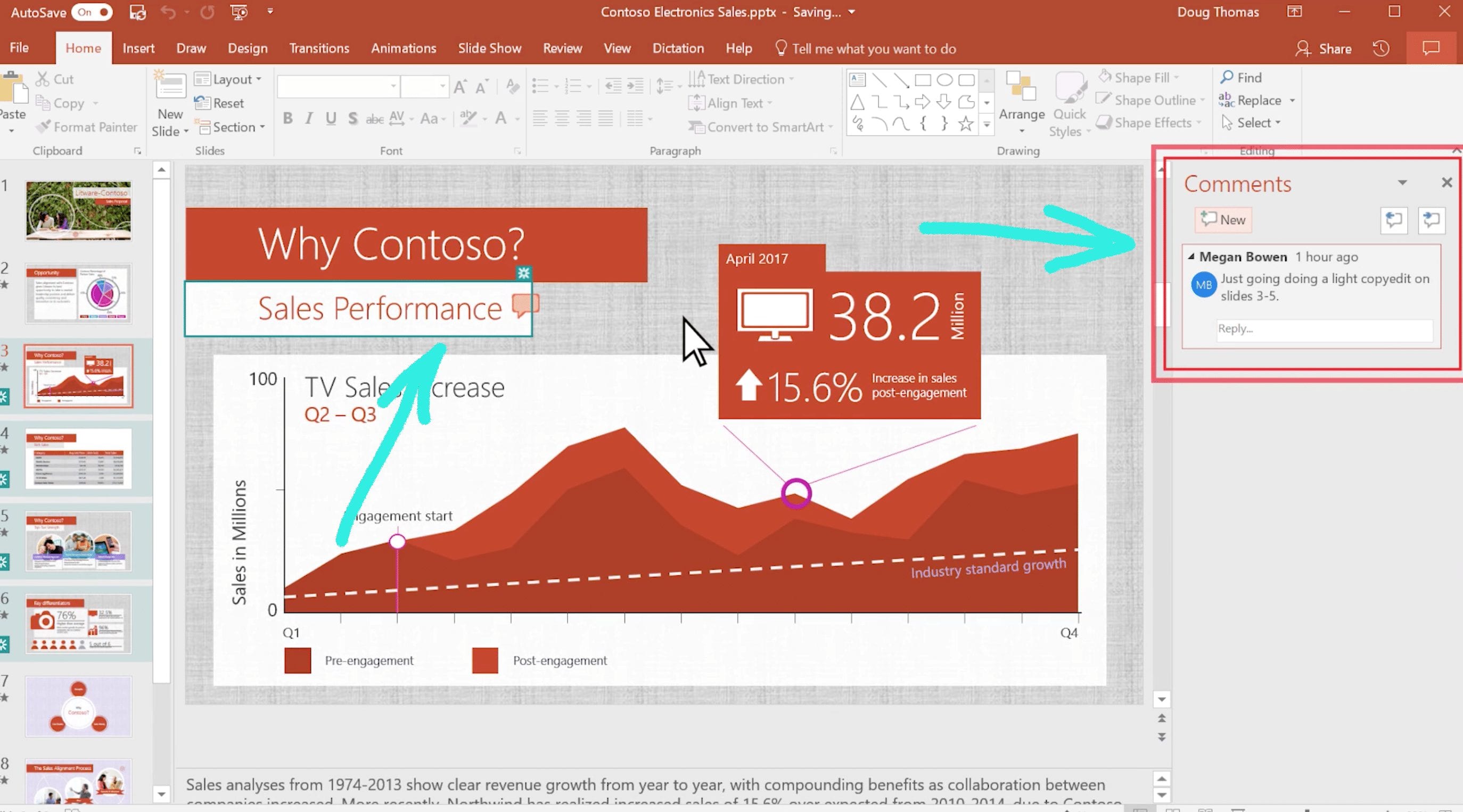Collapse the Megan Bowen comment thread
Screen dimensions: 1463x812
coord(1191,256)
